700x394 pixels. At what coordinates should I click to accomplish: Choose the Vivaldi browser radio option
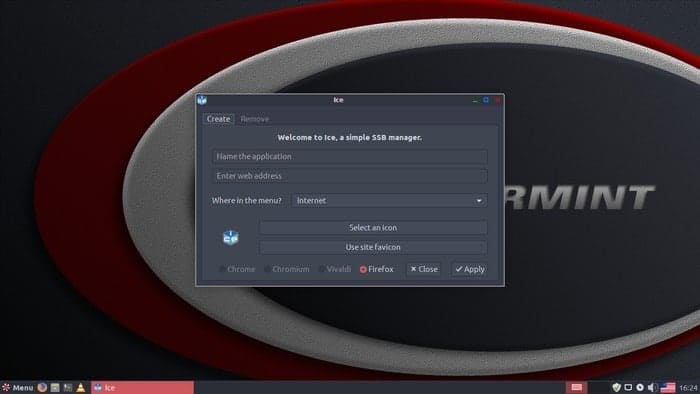pyautogui.click(x=335, y=269)
